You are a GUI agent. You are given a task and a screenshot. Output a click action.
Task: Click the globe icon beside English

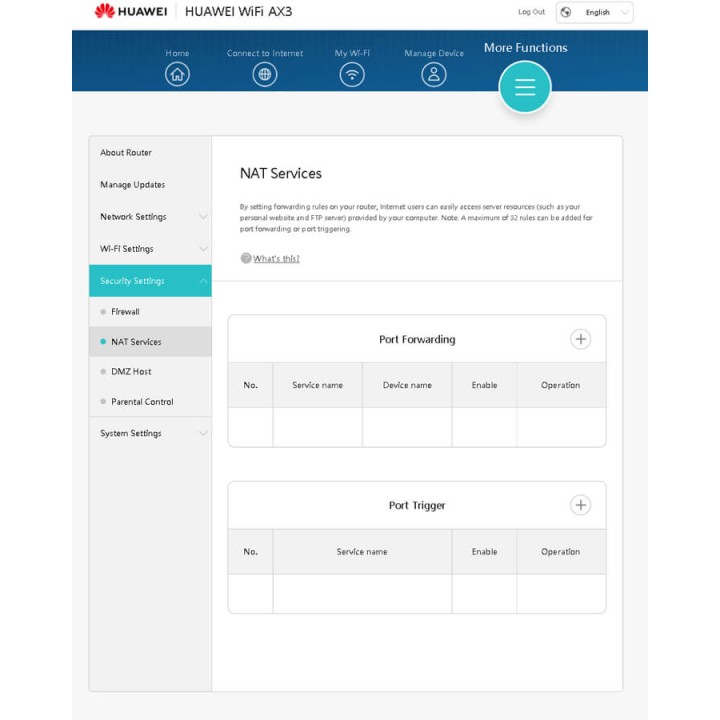click(566, 12)
